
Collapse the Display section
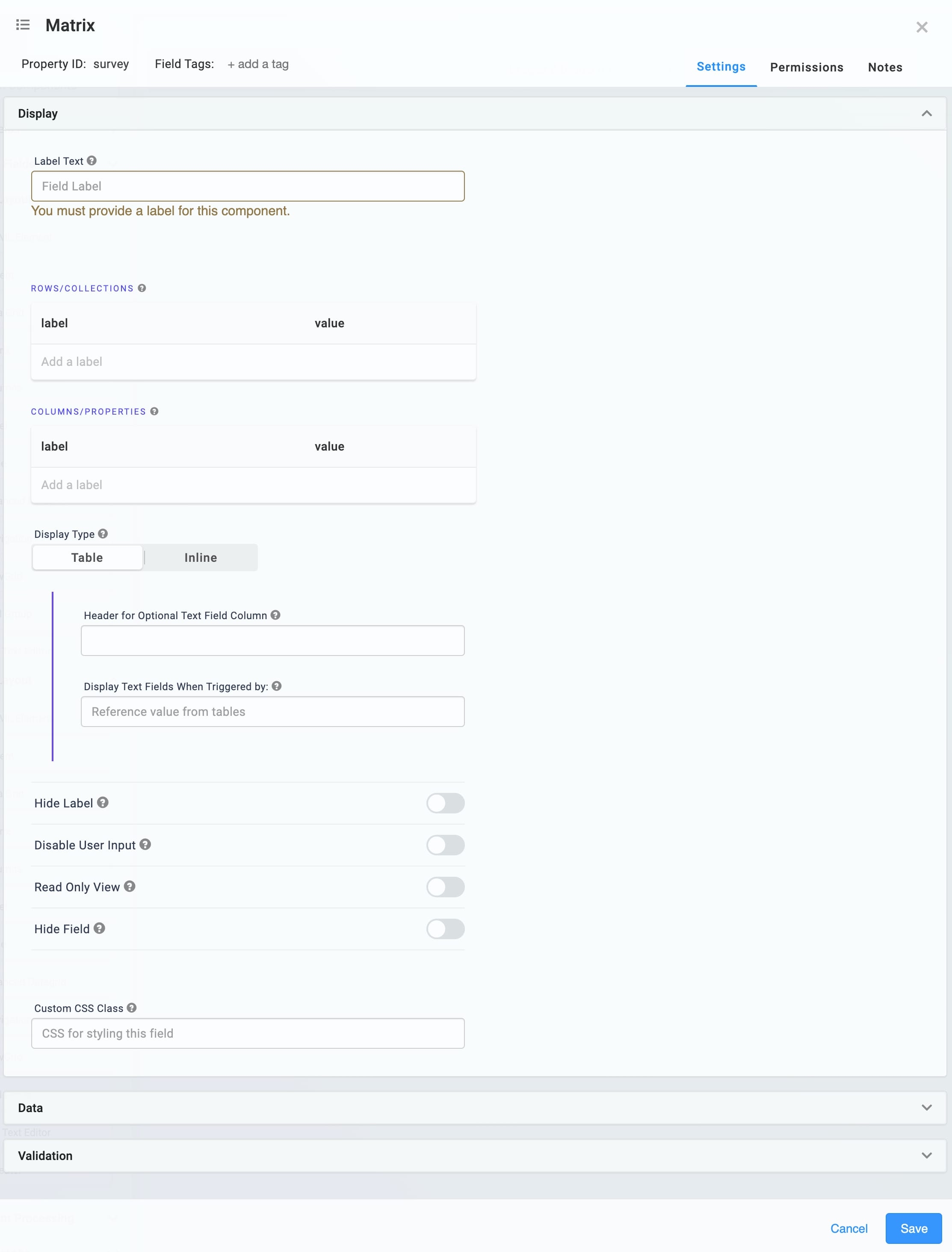pos(926,113)
